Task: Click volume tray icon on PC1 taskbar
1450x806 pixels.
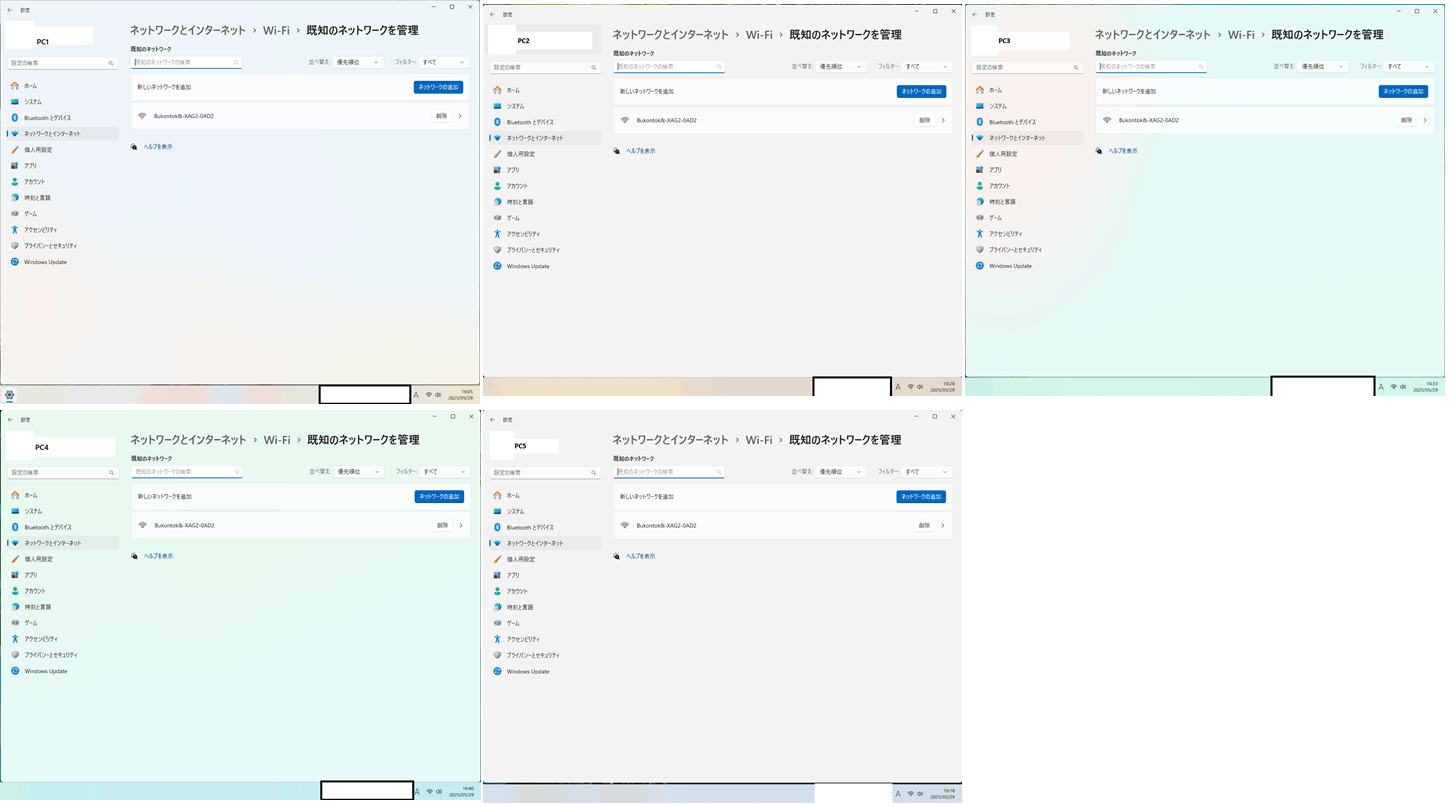Action: click(439, 395)
